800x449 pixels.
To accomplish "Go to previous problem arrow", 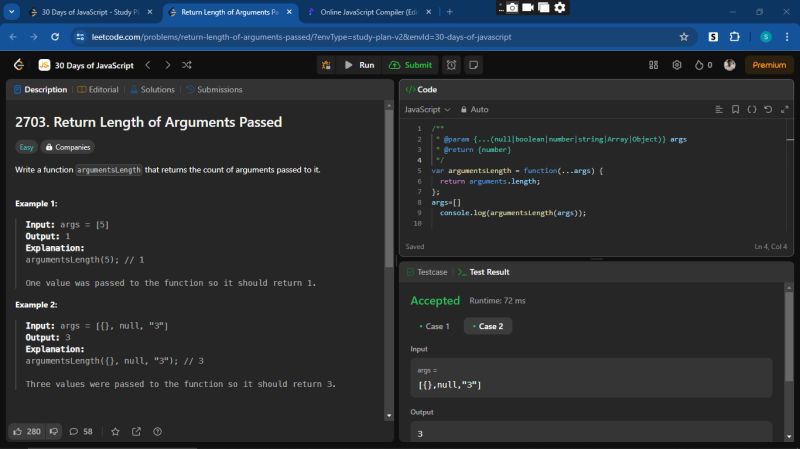I will click(148, 65).
